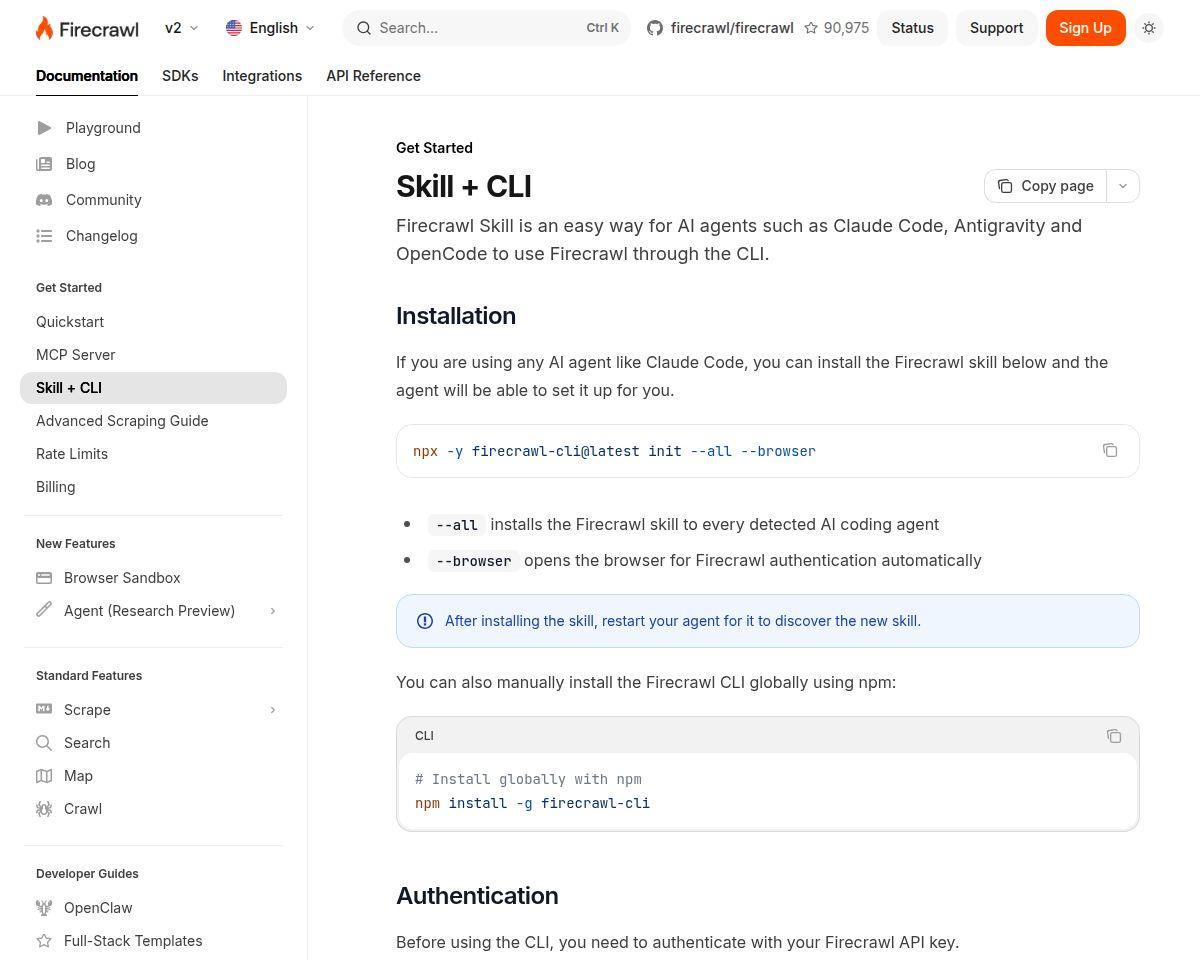Click the orange Sign Up button

click(1085, 28)
